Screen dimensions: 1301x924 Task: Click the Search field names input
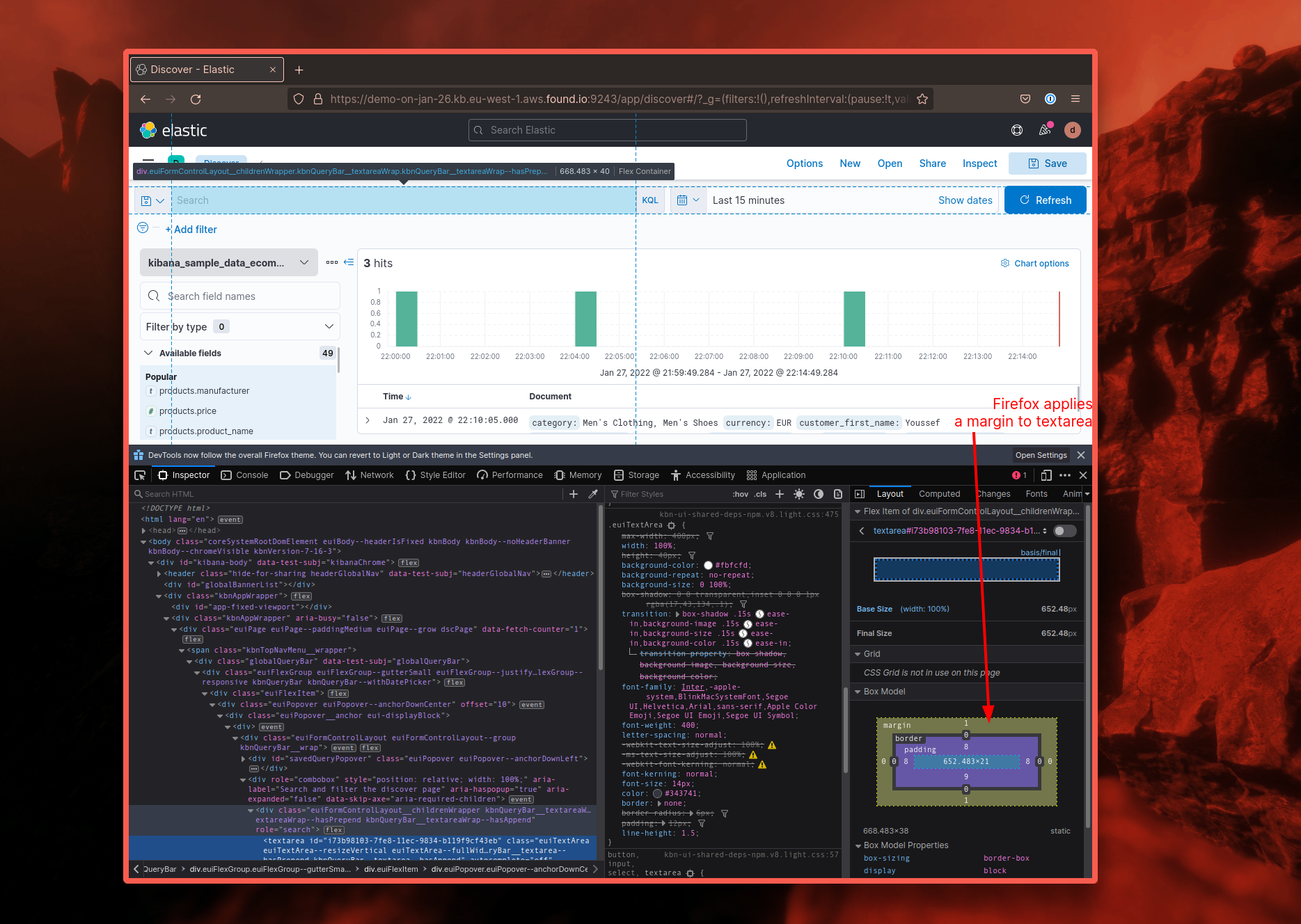[x=240, y=296]
